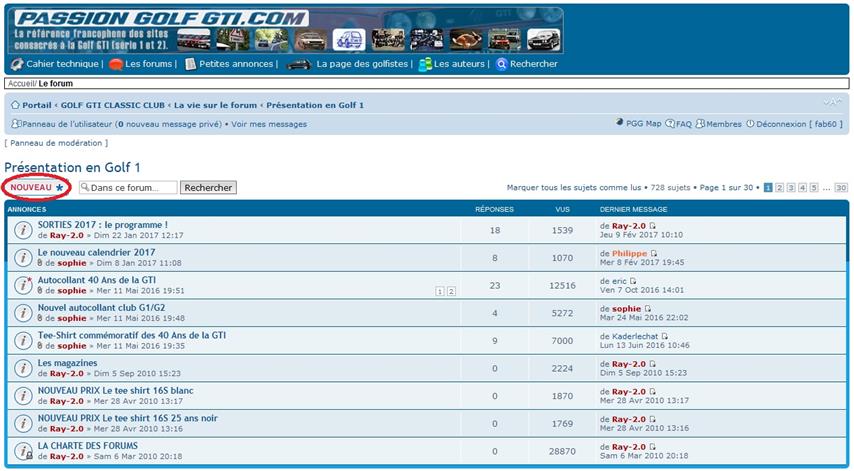Click the magnifier icon beside Rechercher
854x471 pixels.
point(502,64)
